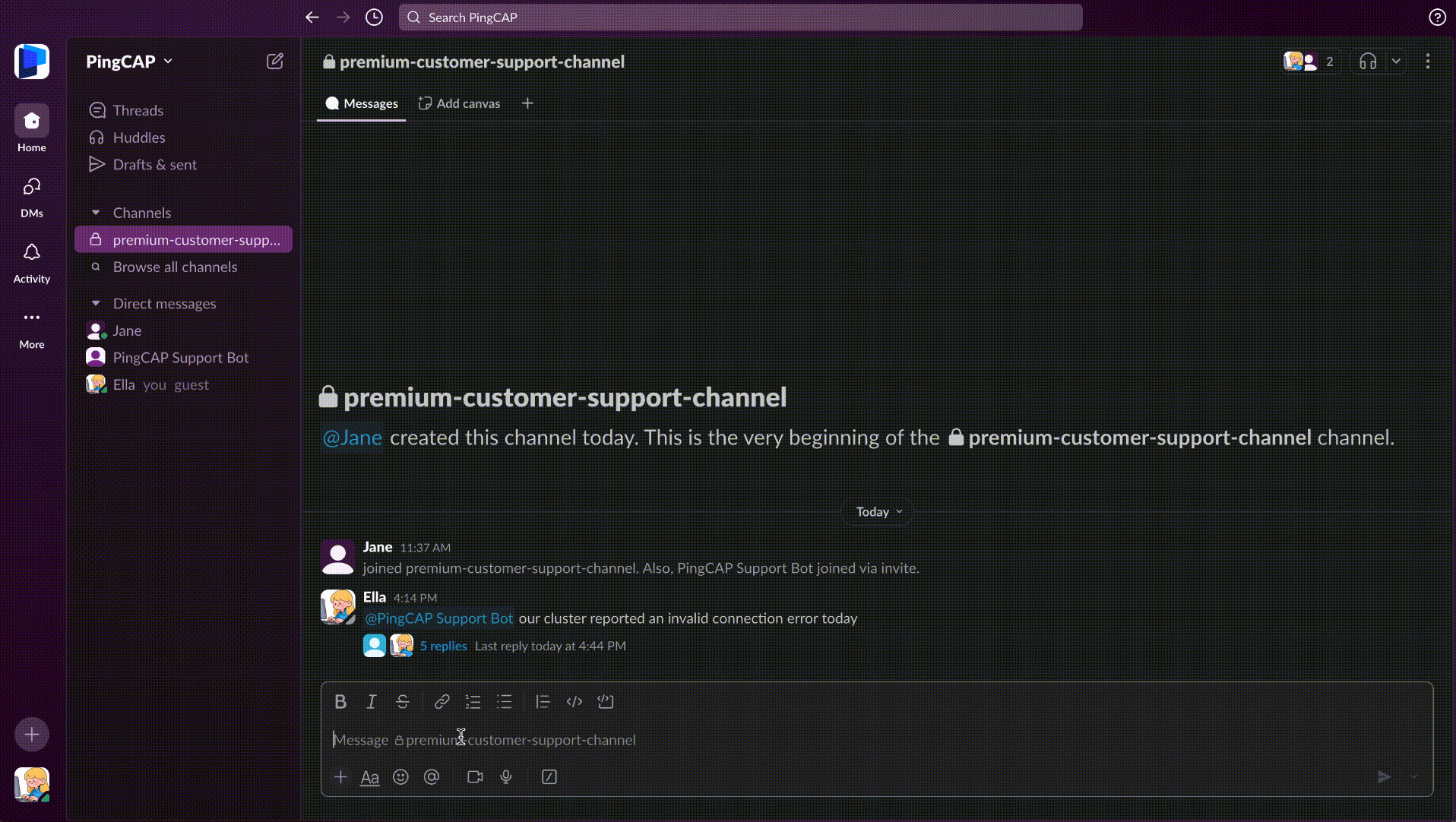This screenshot has width=1456, height=822.
Task: Collapse the Direct messages section
Action: (96, 303)
